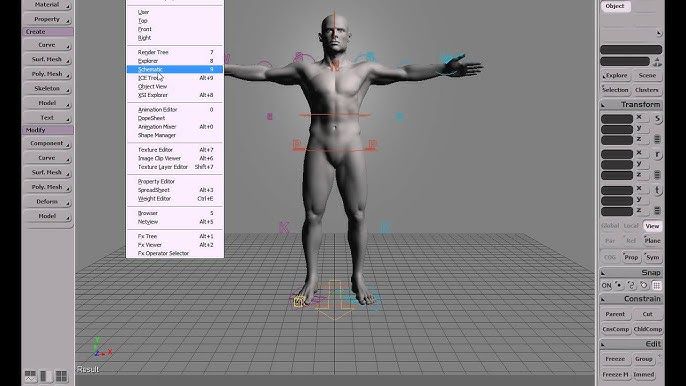Click the Freeze M button
Viewport: 686px width, 386px height.
click(x=616, y=375)
